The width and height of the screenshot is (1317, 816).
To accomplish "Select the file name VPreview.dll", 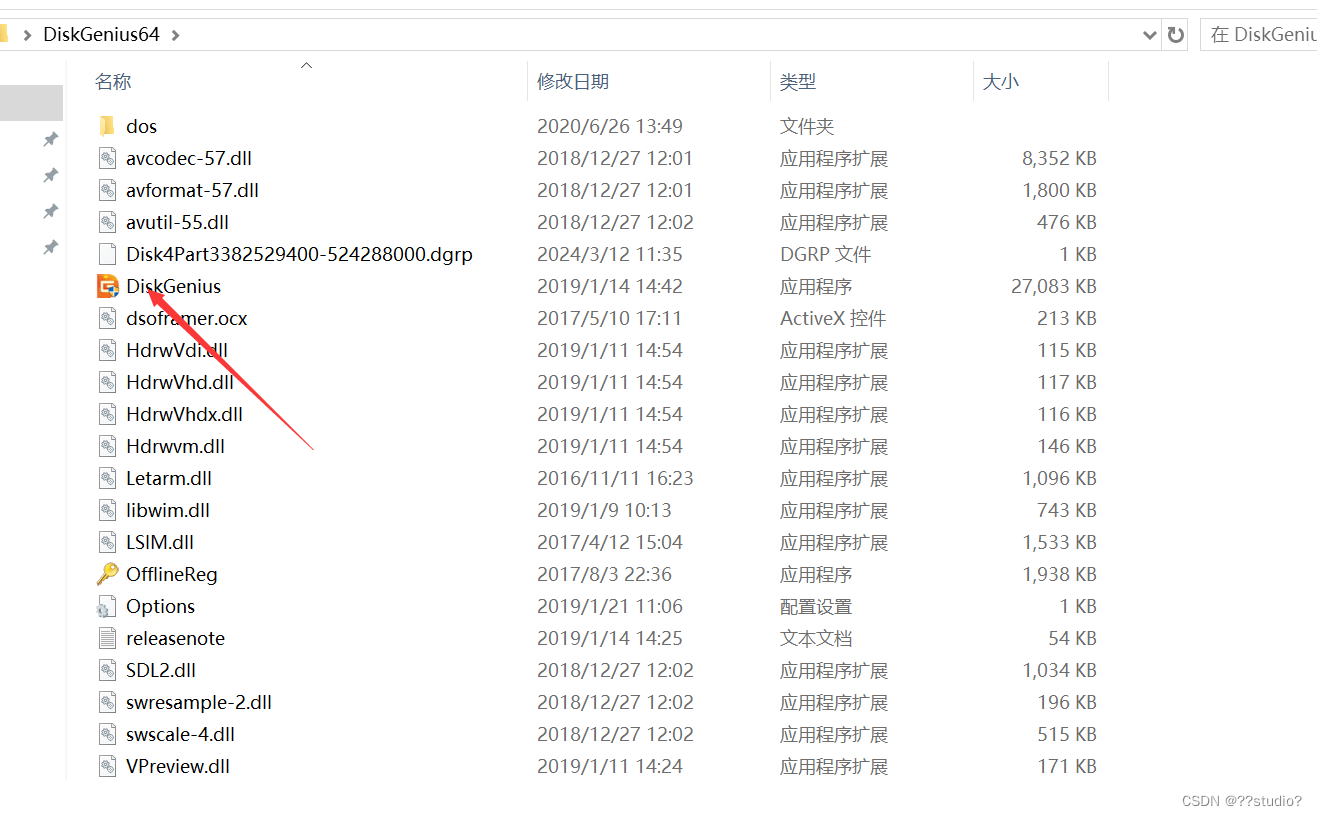I will click(178, 766).
